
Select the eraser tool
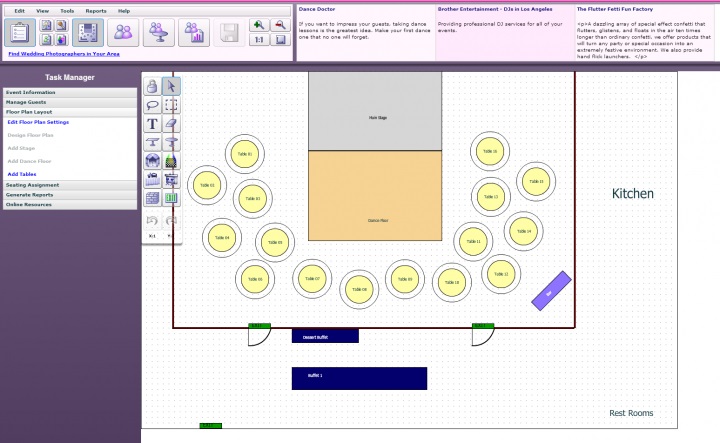(171, 124)
